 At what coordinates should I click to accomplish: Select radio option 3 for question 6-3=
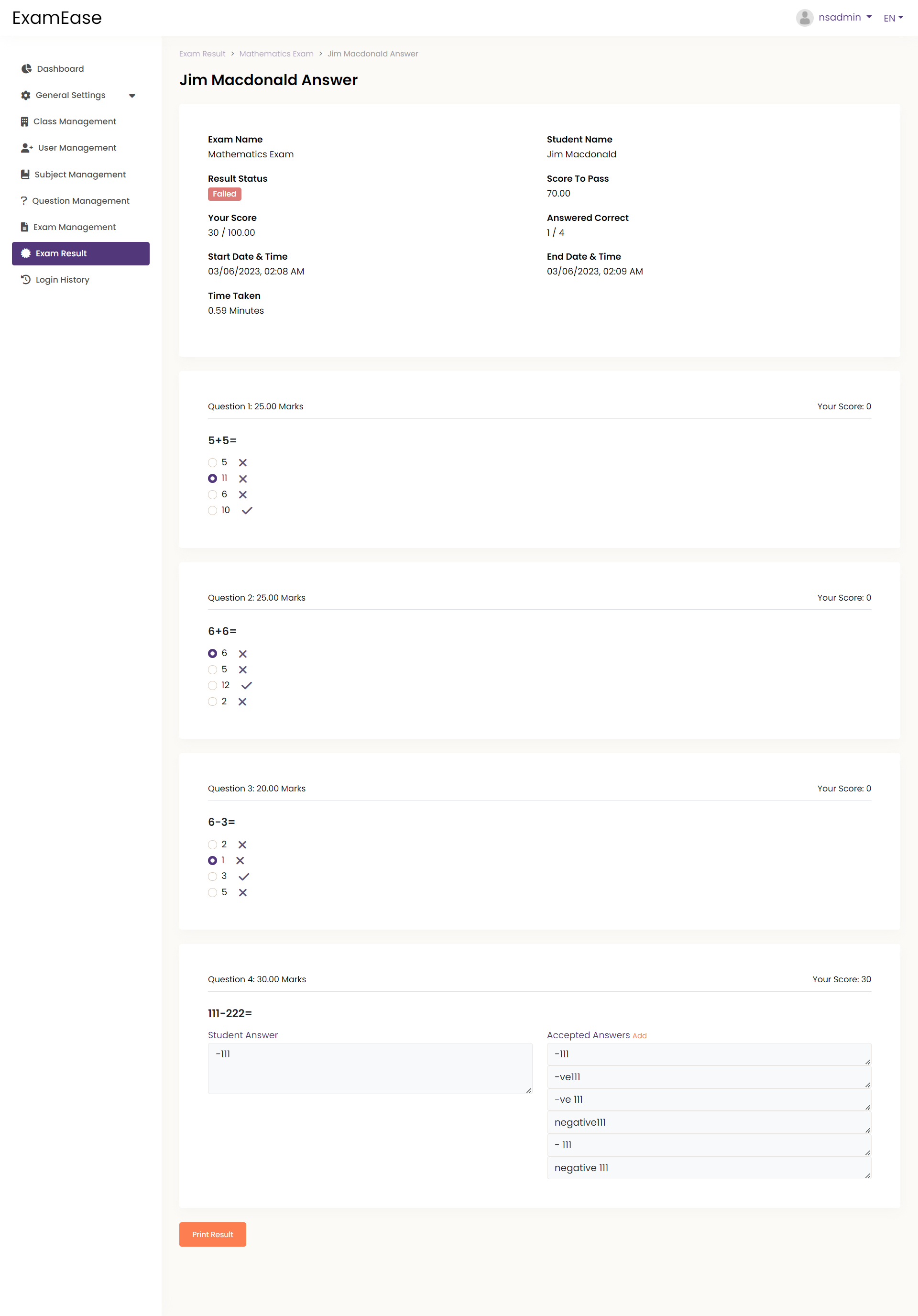[213, 877]
